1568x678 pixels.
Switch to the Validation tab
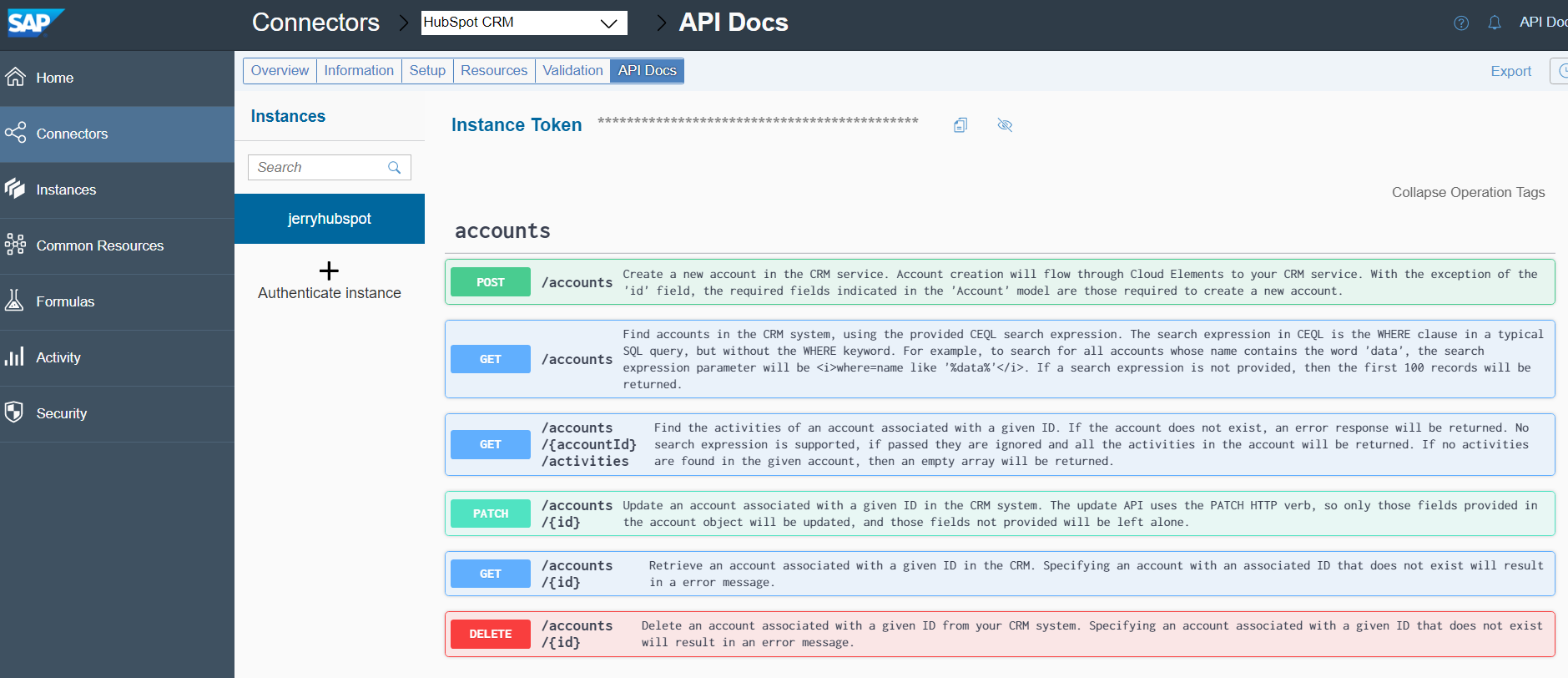tap(572, 71)
